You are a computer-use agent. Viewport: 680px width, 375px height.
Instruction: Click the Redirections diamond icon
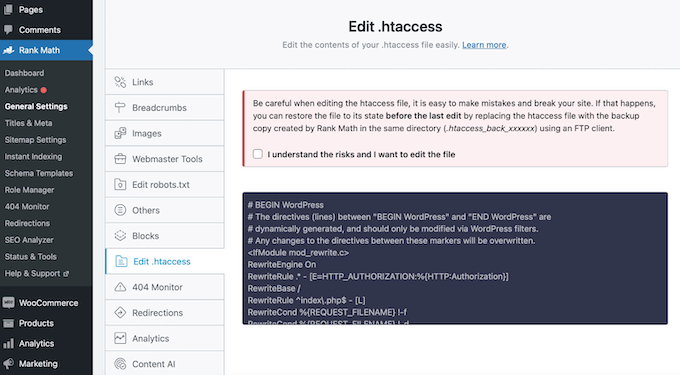120,313
